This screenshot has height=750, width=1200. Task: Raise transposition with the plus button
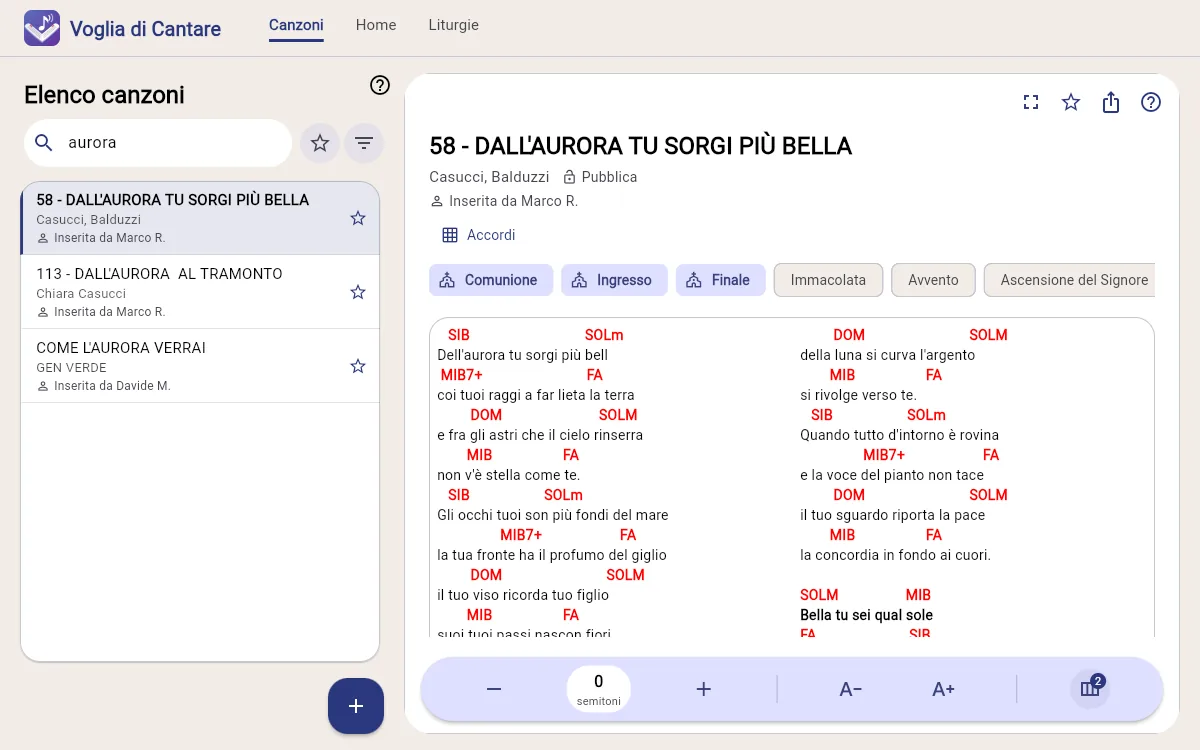coord(703,689)
